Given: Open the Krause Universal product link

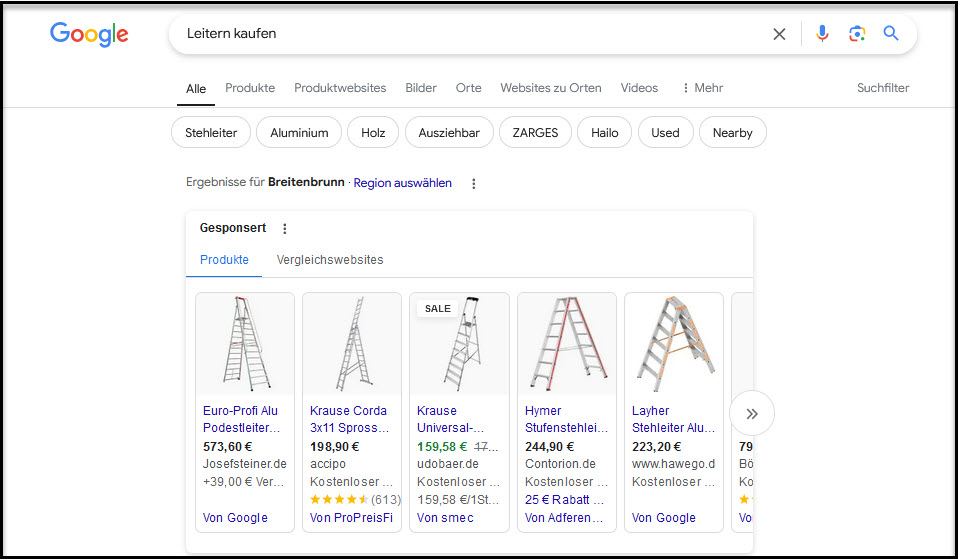Looking at the screenshot, I should click(x=450, y=419).
